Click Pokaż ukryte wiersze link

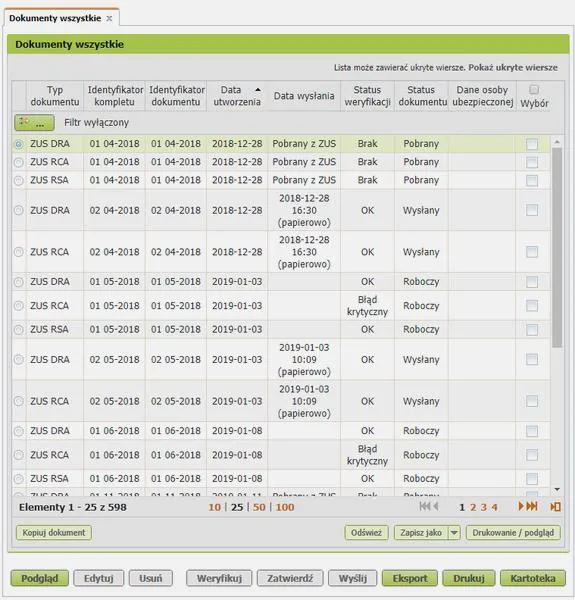coord(513,68)
